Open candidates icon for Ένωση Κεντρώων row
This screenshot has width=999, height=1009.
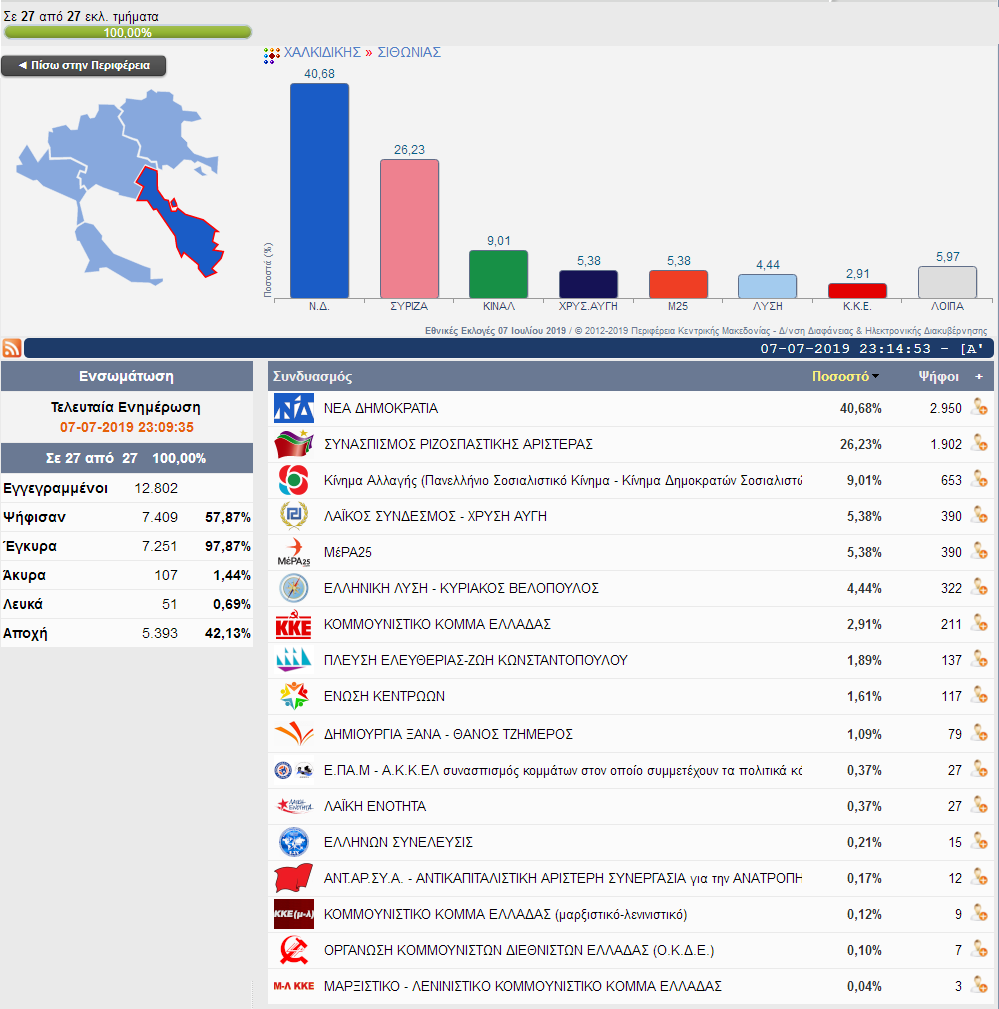tap(979, 696)
